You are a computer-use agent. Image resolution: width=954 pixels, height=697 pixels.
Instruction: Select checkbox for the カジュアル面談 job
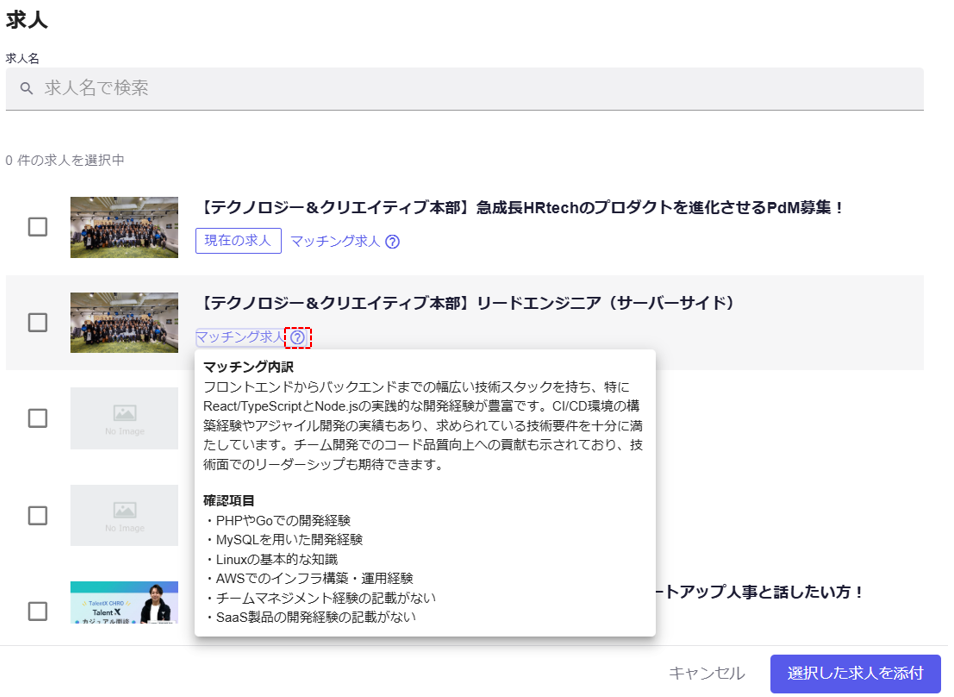(x=37, y=611)
